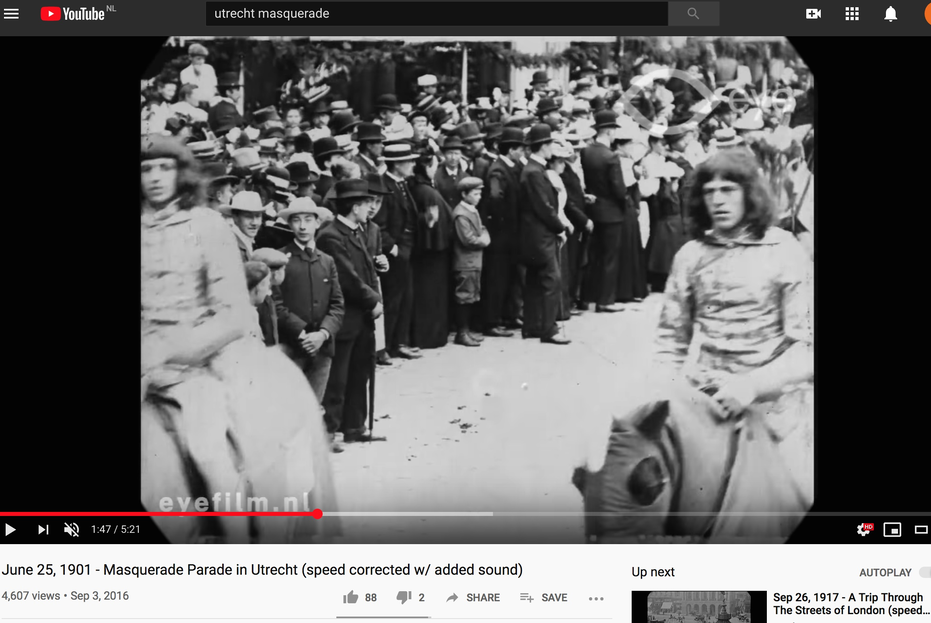The height and width of the screenshot is (623, 931).
Task: Open the three-dot more actions menu
Action: (596, 598)
